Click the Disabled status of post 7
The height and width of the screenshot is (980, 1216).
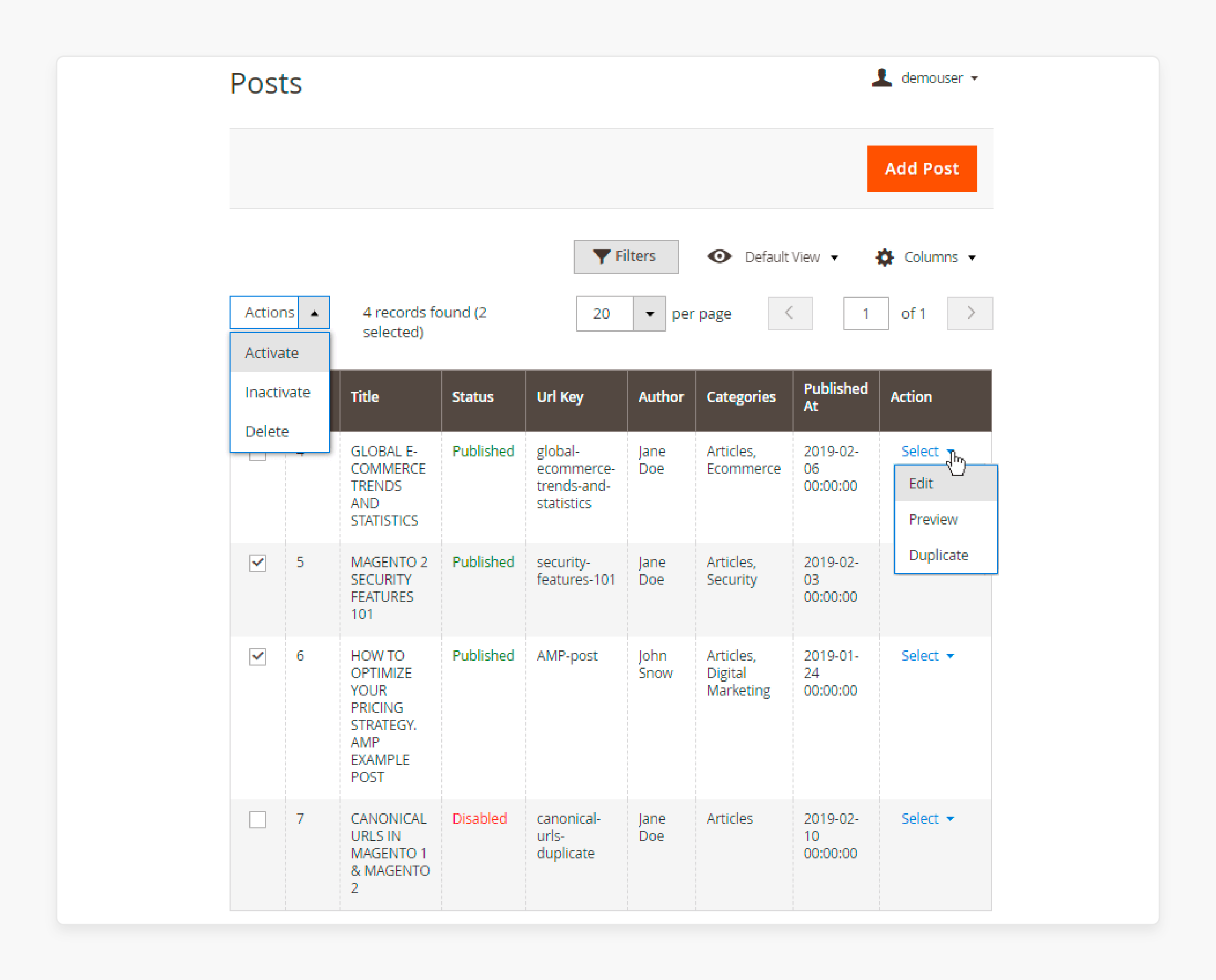[479, 819]
